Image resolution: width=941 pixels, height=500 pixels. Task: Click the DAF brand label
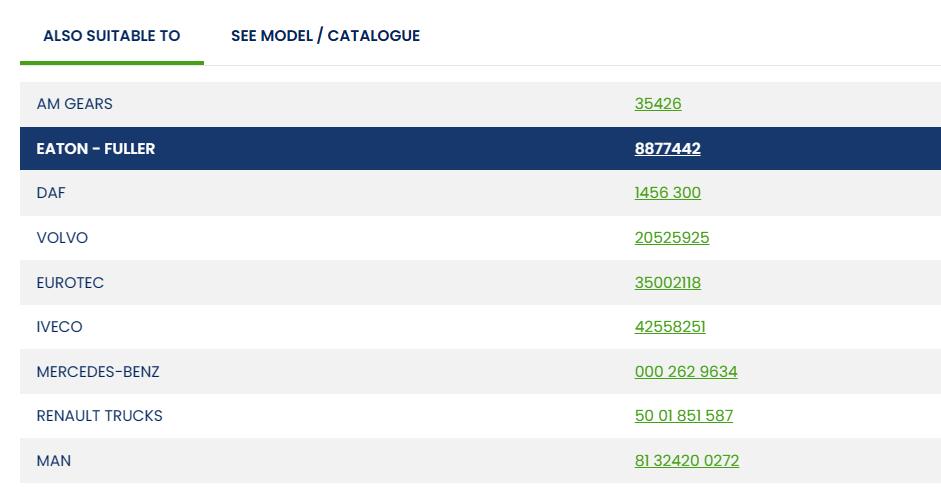pos(51,193)
